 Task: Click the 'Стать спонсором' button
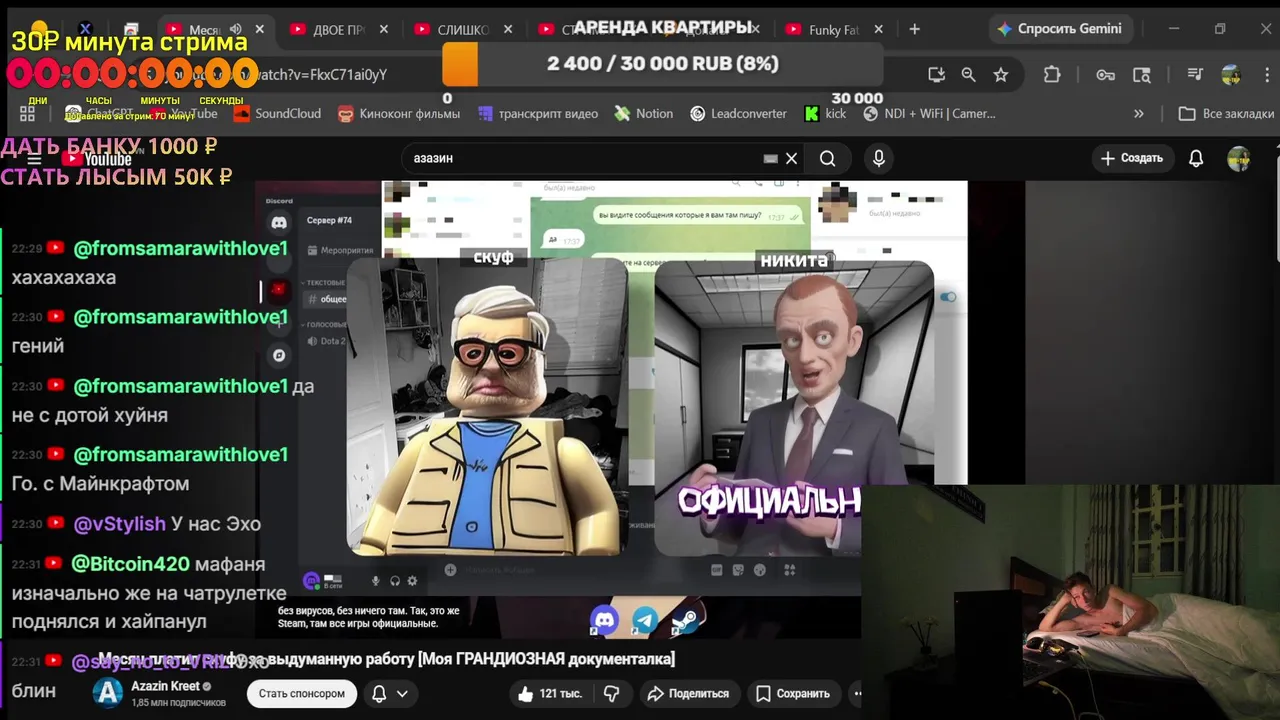pos(301,693)
